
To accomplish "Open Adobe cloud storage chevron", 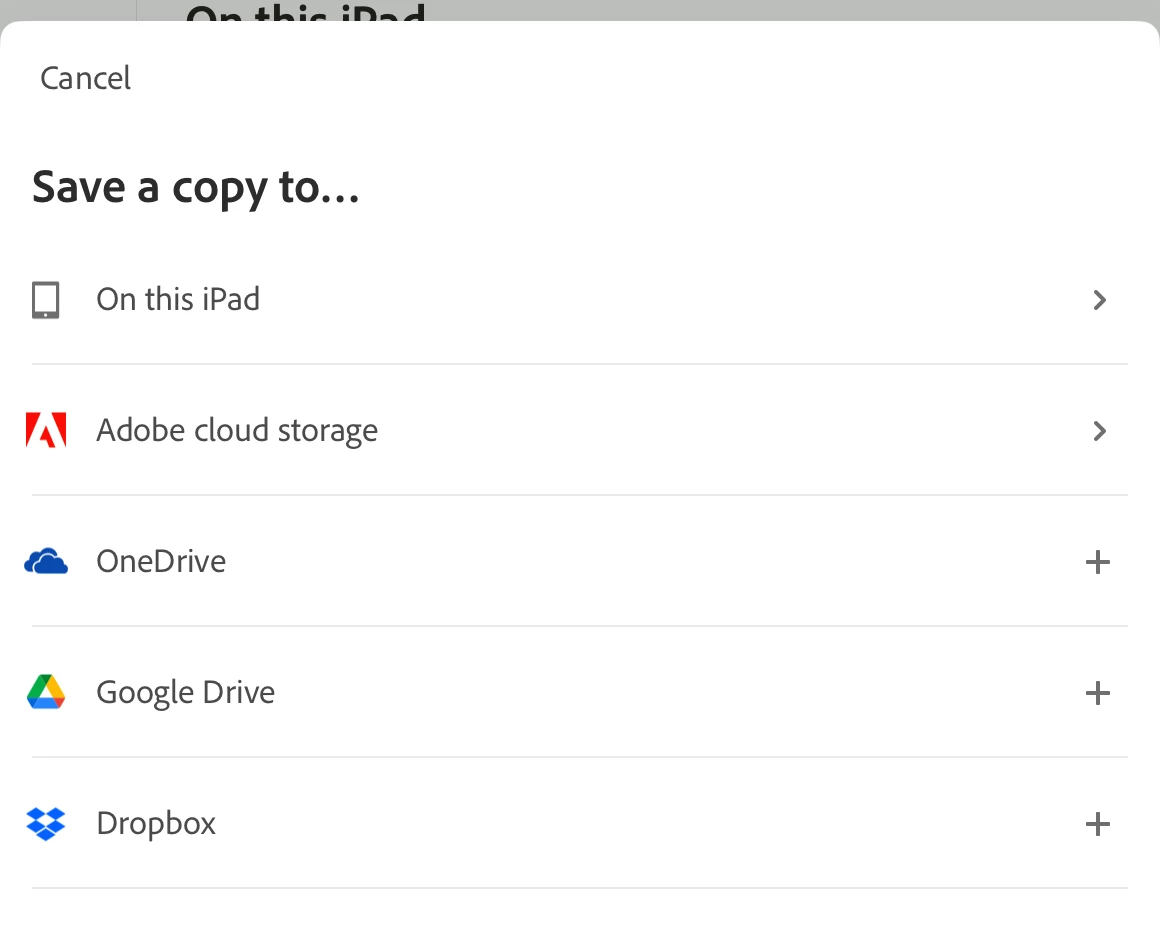I will click(x=1099, y=431).
